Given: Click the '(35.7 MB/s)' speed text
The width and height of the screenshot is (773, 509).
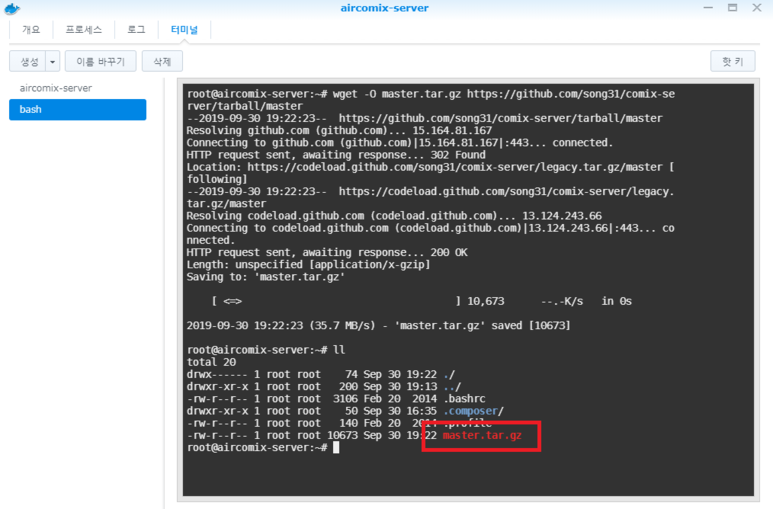Looking at the screenshot, I should [x=342, y=326].
